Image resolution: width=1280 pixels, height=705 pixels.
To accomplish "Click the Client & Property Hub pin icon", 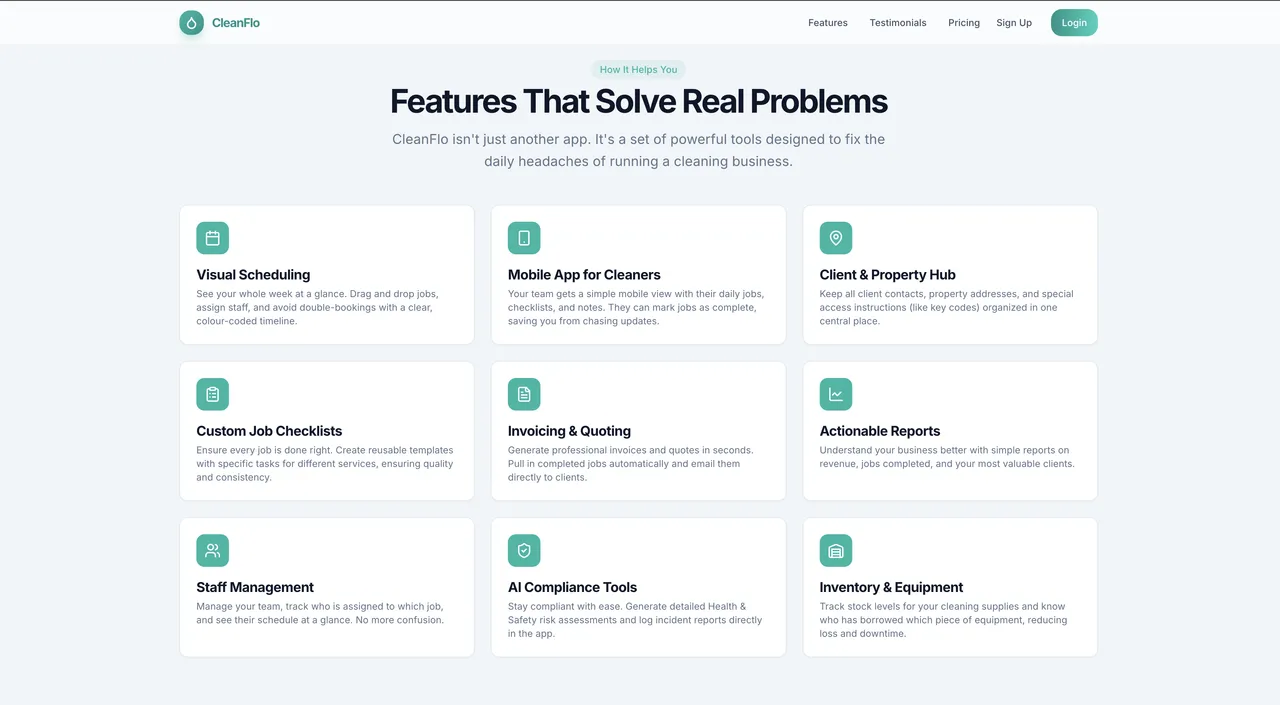I will pyautogui.click(x=836, y=238).
